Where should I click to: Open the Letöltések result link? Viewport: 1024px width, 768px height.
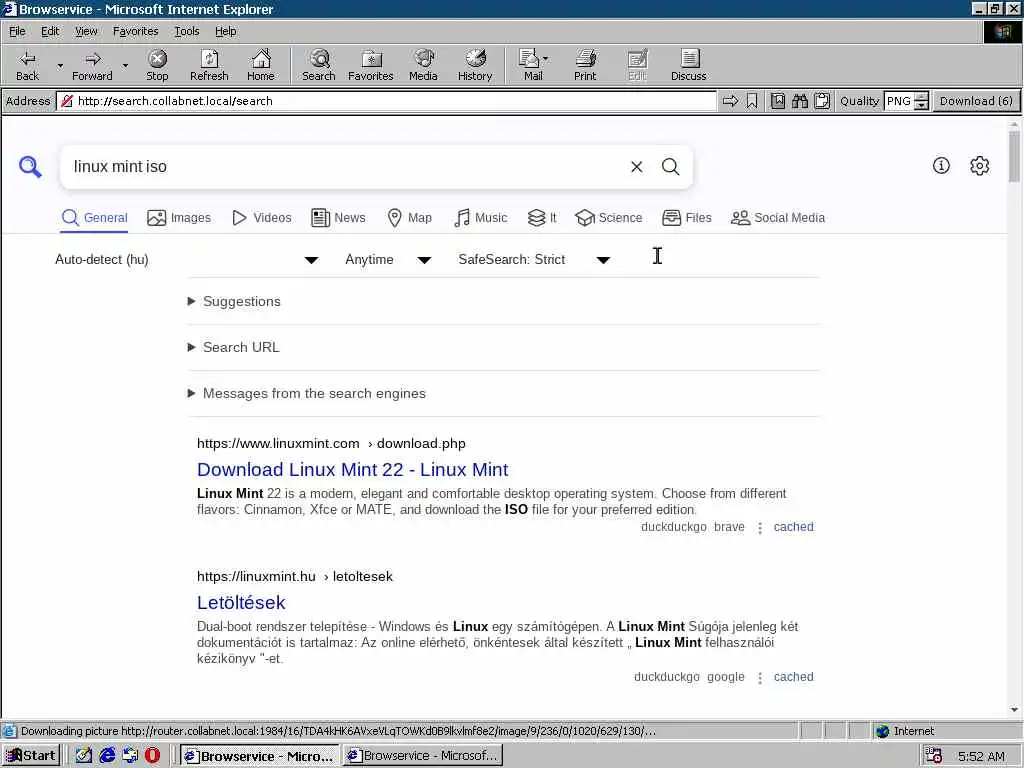click(x=241, y=602)
